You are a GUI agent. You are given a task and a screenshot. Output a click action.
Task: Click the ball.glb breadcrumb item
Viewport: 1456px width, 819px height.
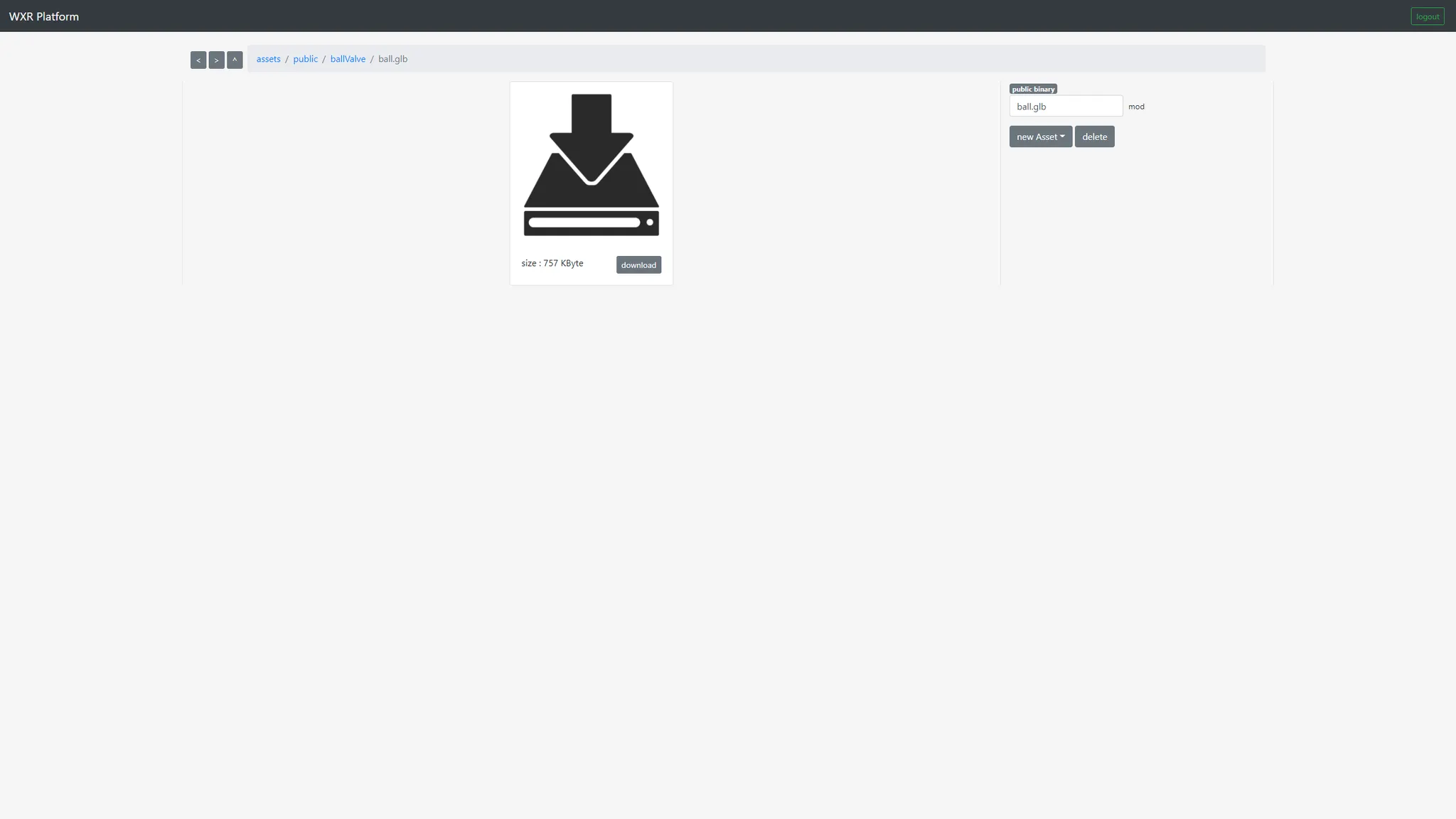(x=392, y=59)
